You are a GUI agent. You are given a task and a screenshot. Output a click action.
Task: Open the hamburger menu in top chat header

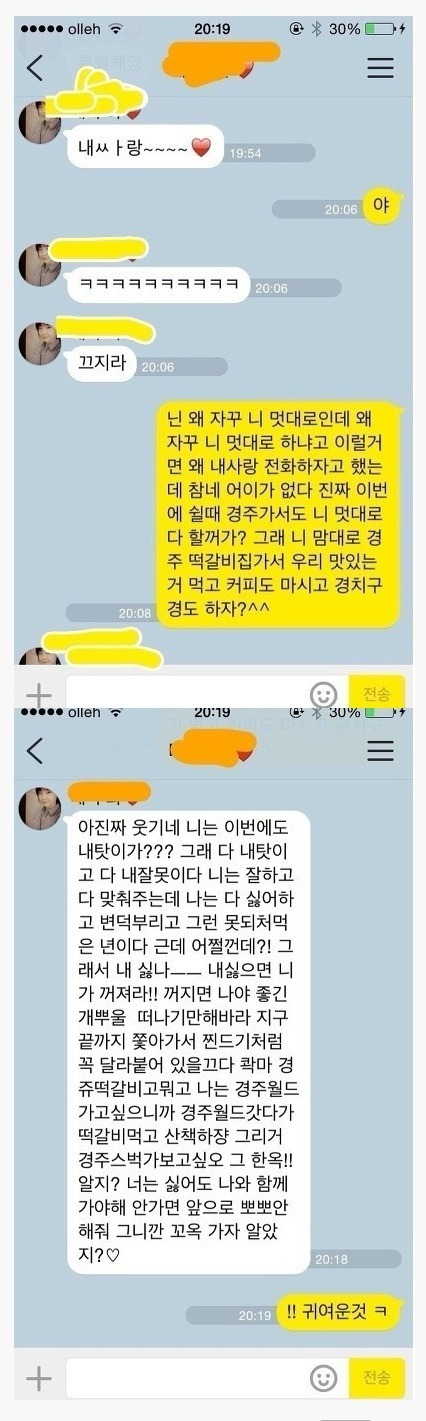[380, 68]
